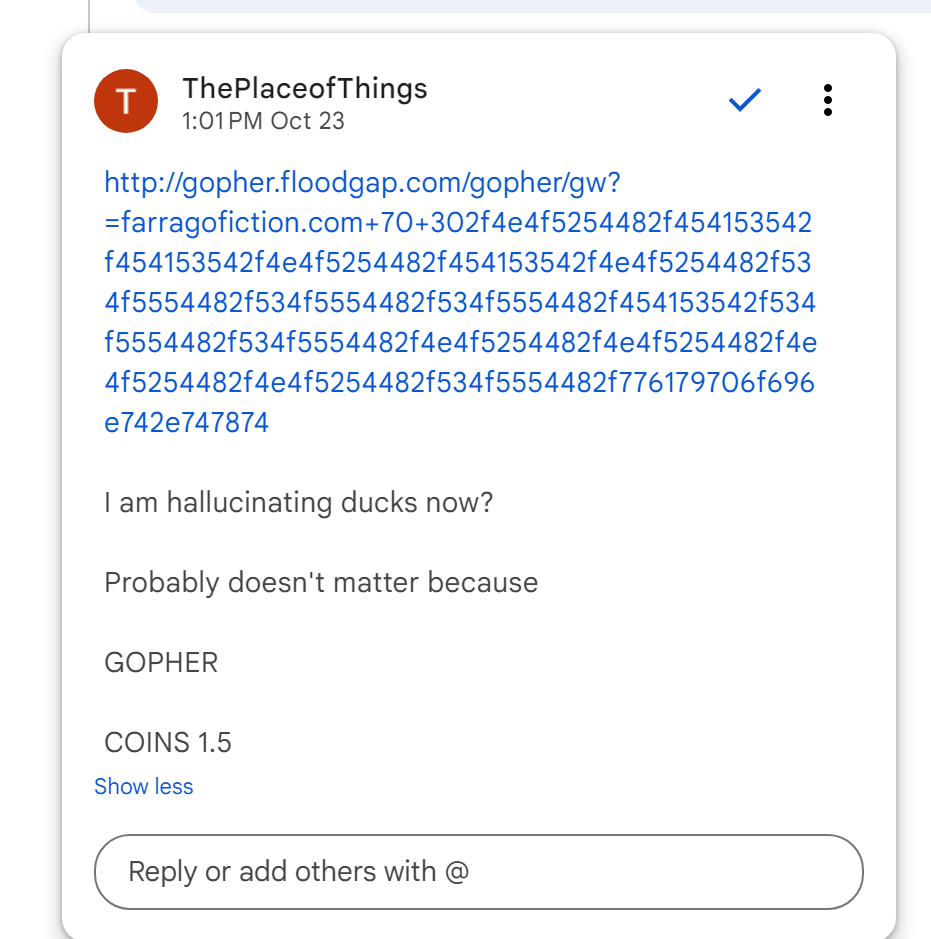The image size is (931, 939).
Task: Click the 1:01 PM Oct 23 timestamp
Action: 263,121
